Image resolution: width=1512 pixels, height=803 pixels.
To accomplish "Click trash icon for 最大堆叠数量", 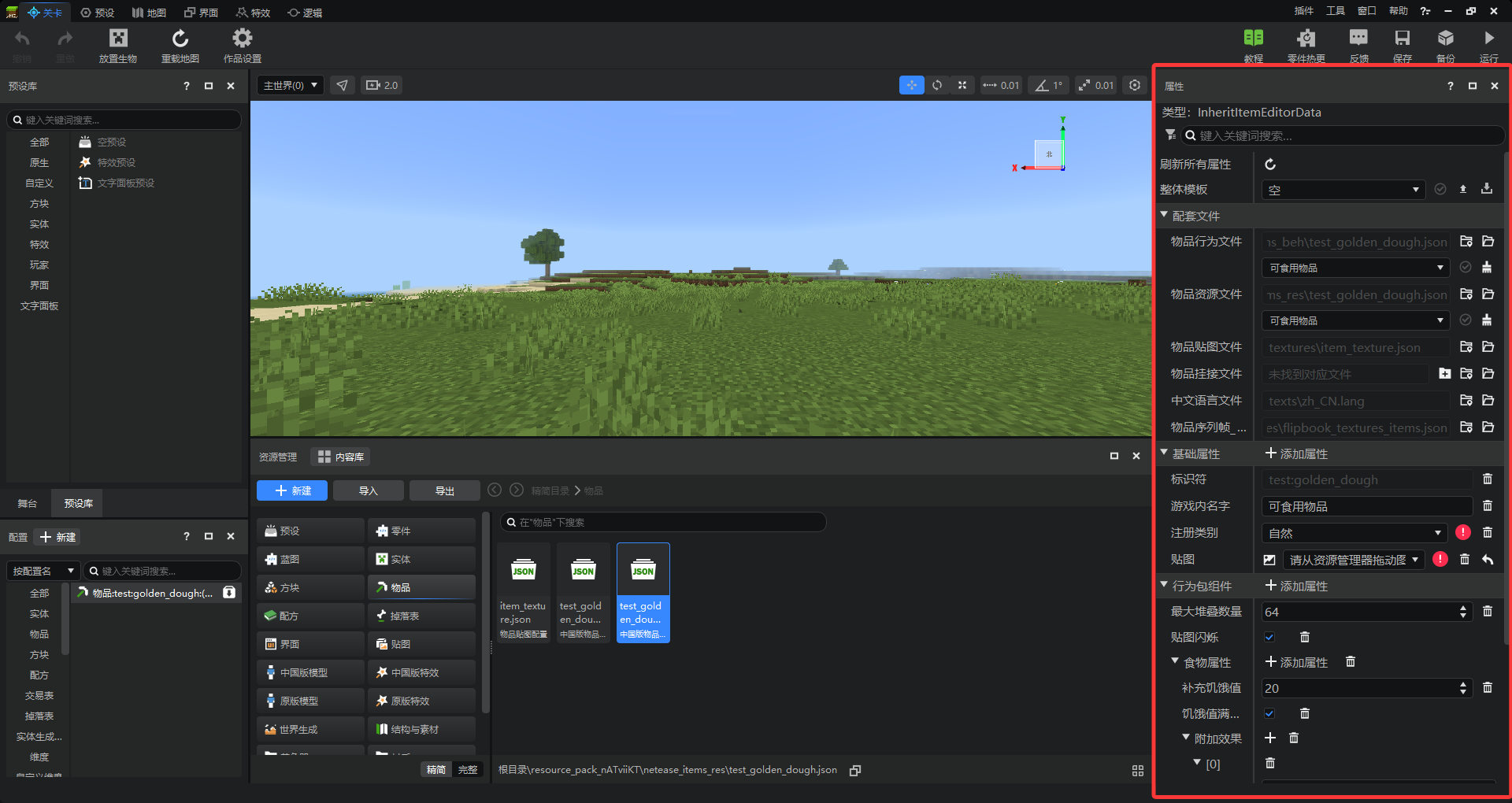I will tap(1488, 611).
